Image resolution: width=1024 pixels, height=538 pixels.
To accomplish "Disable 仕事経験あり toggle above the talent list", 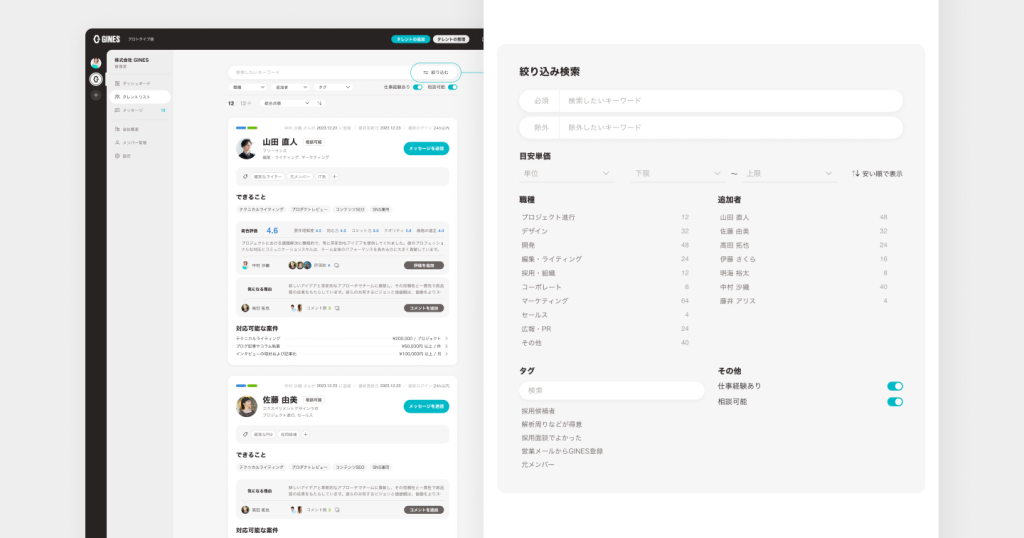I will coord(417,87).
